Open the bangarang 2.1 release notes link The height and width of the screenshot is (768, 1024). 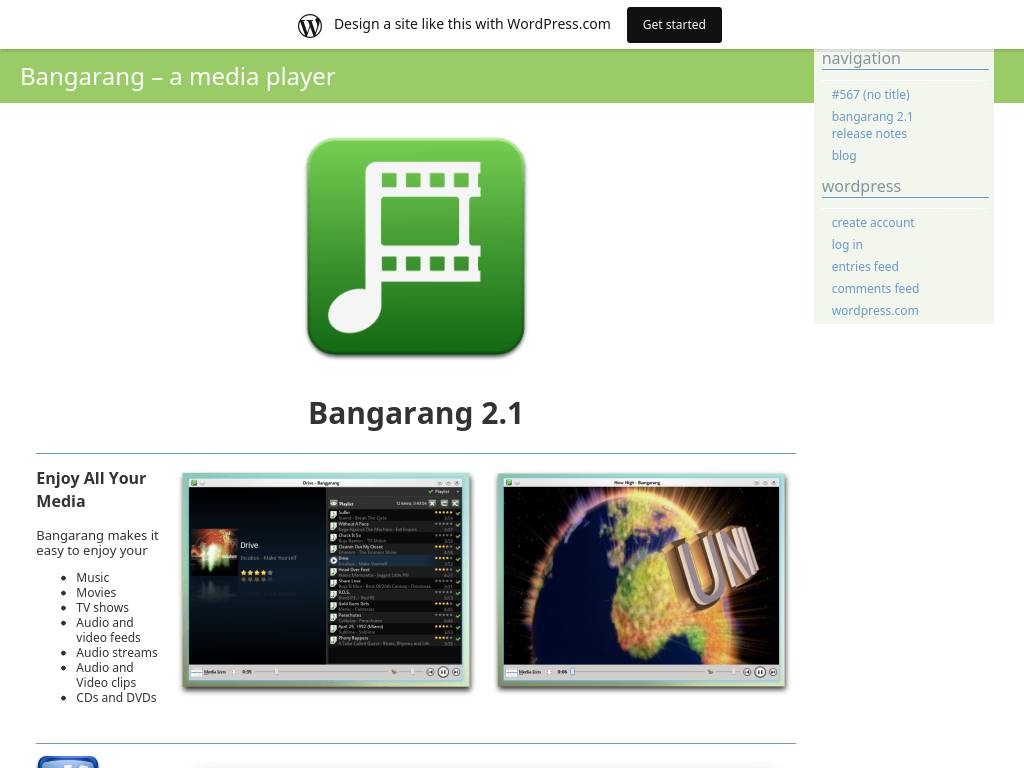[872, 125]
